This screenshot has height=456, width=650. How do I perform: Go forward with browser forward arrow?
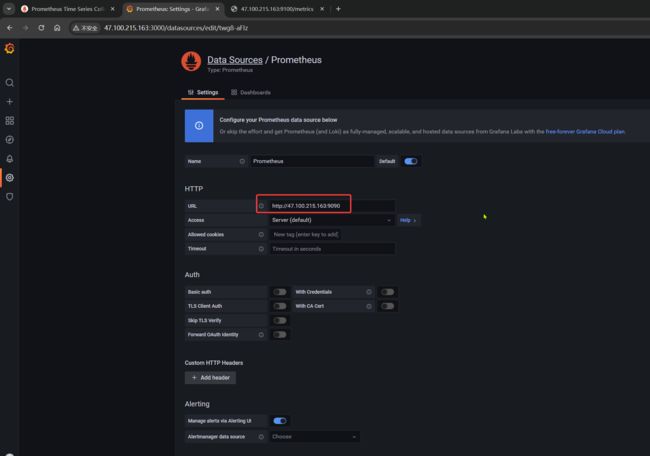tap(26, 28)
